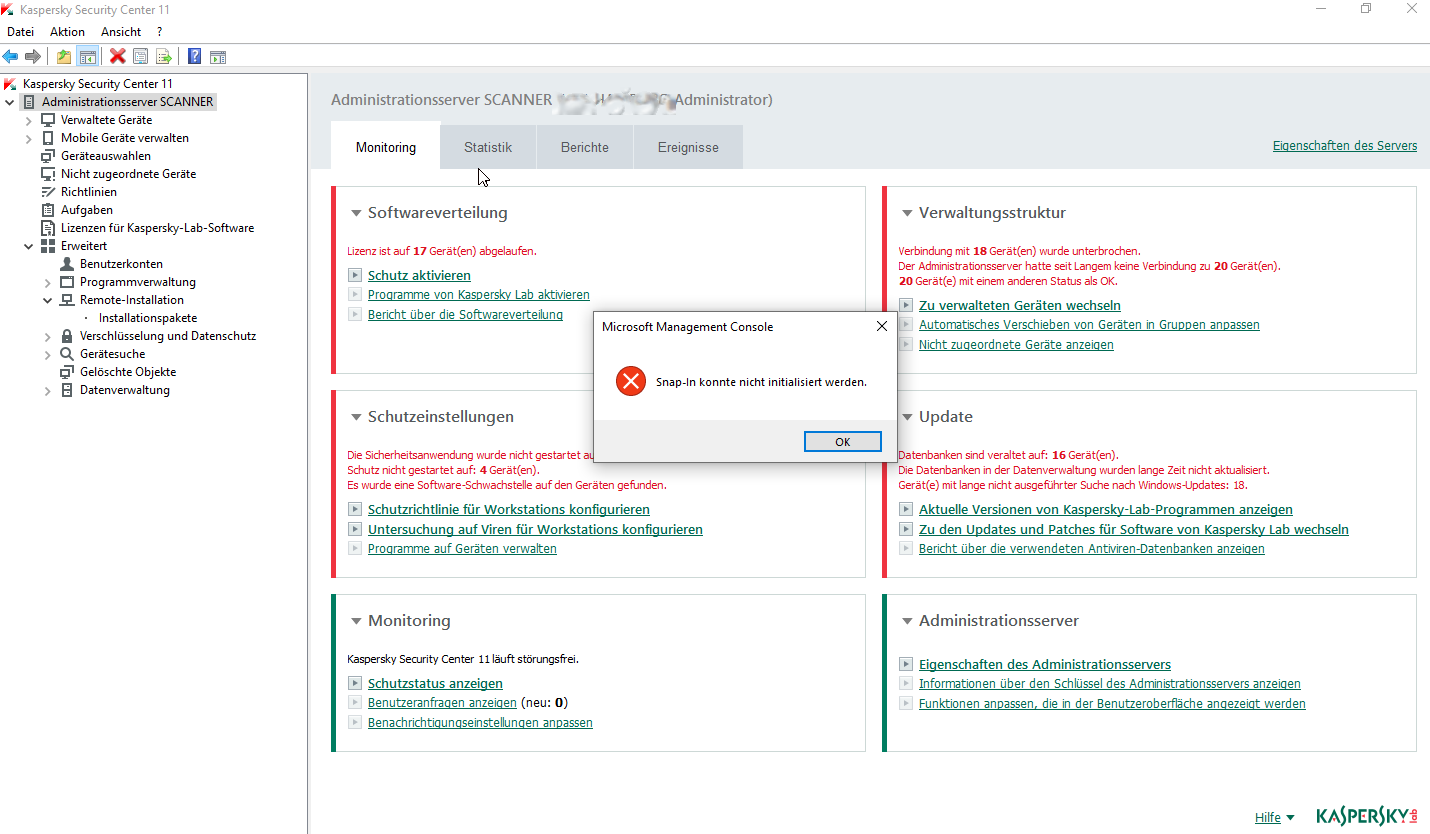Click the blue question mark Help icon
1430x834 pixels.
(194, 57)
